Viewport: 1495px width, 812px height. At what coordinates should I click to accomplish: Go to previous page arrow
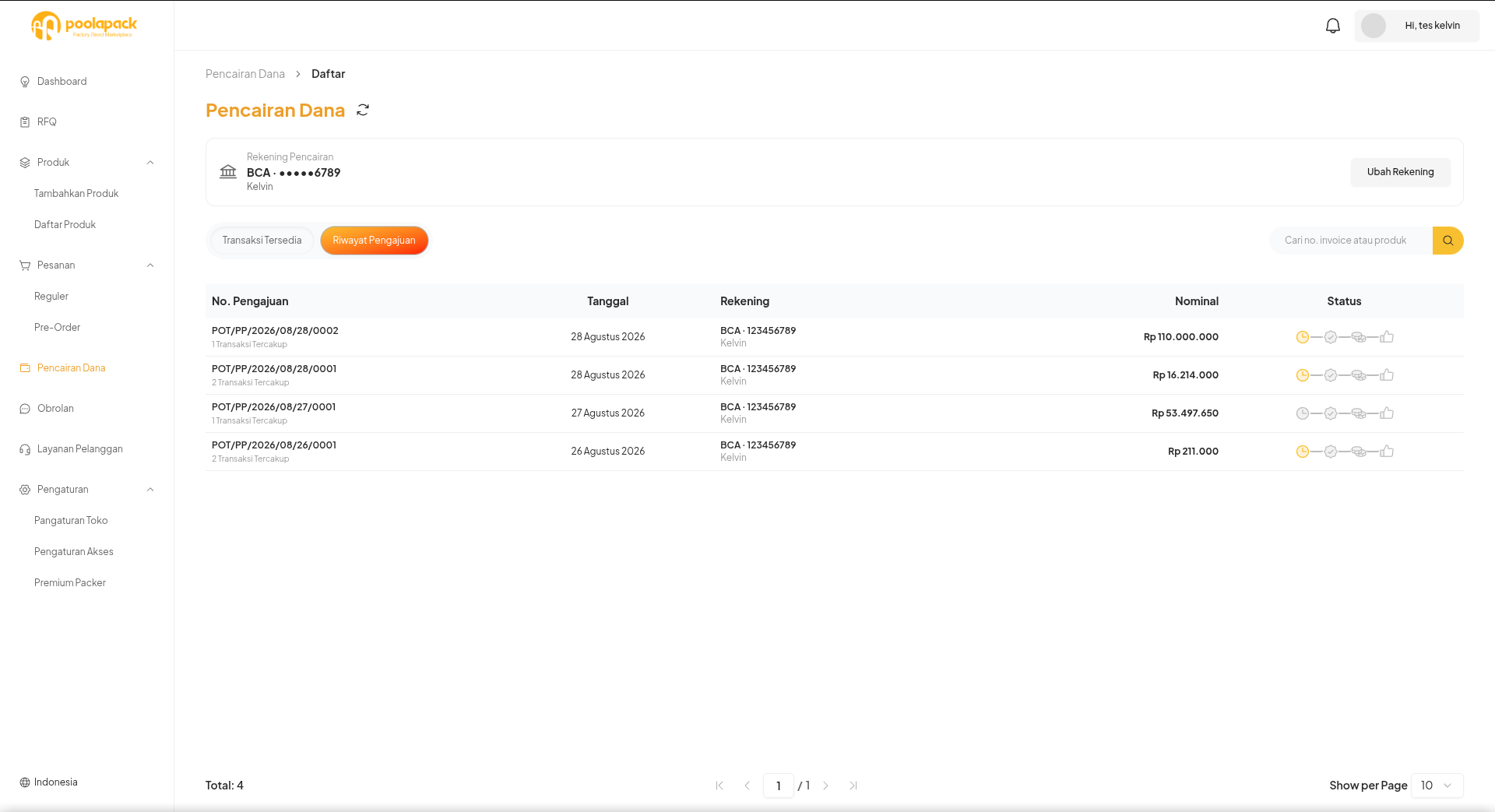[x=747, y=786]
